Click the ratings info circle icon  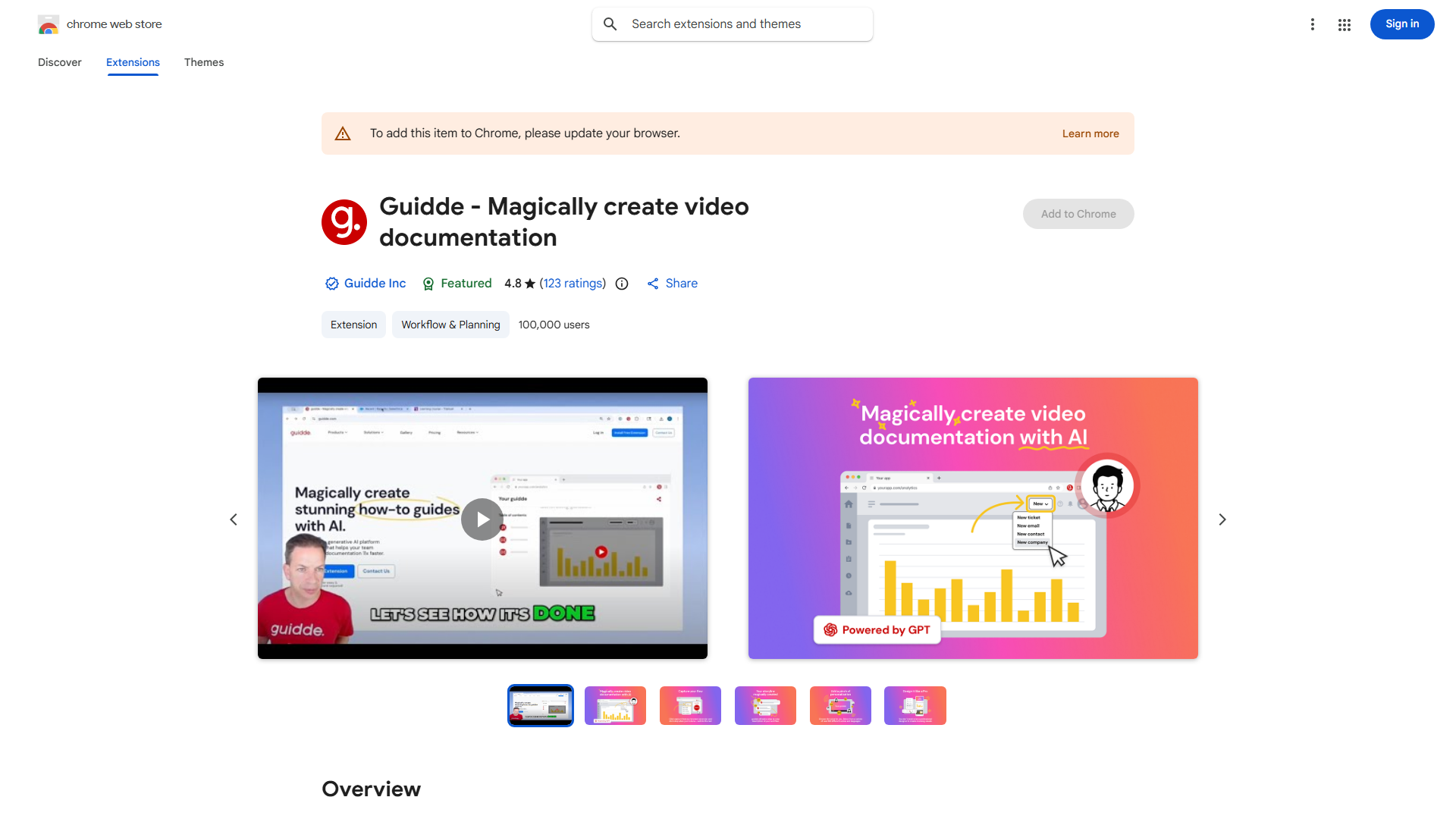tap(622, 284)
